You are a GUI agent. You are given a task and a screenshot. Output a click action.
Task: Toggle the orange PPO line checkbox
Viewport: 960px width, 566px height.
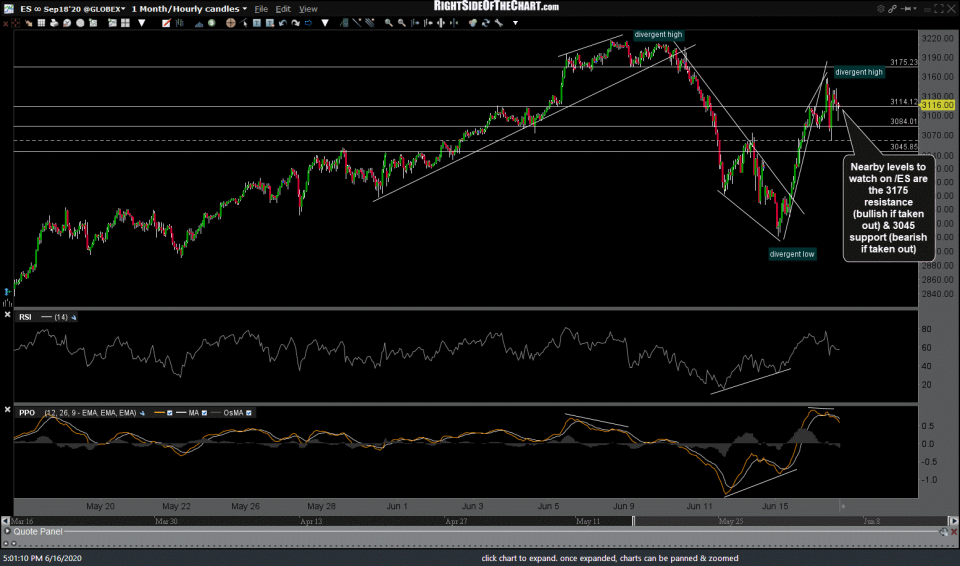170,413
